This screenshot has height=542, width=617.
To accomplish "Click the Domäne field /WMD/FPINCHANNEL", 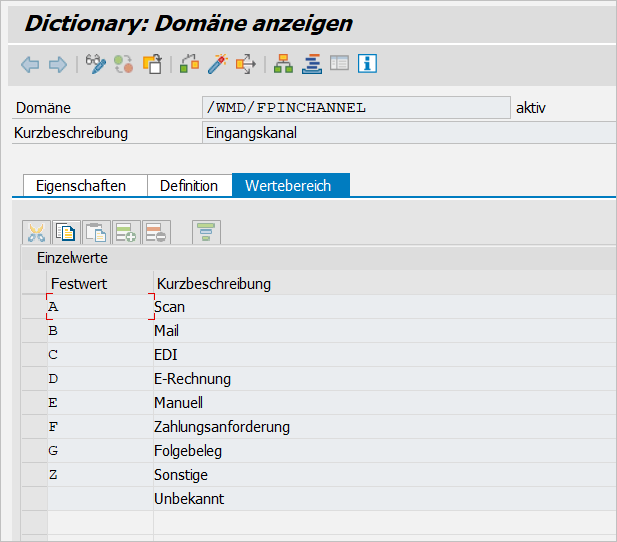I will click(355, 108).
